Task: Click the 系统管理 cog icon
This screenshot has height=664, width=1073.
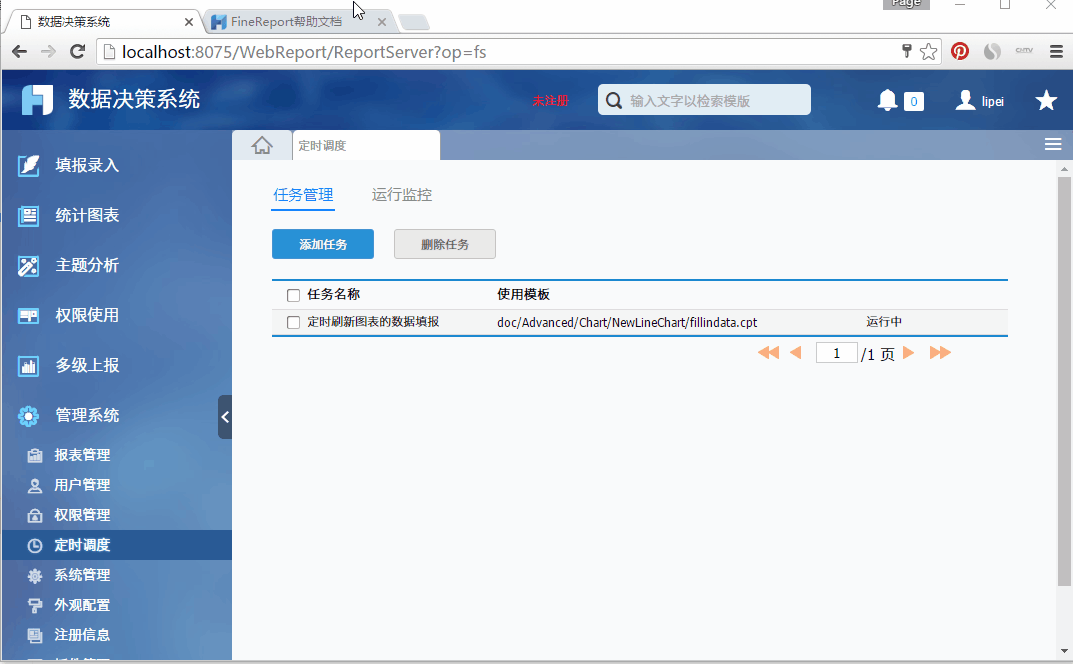Action: (35, 576)
